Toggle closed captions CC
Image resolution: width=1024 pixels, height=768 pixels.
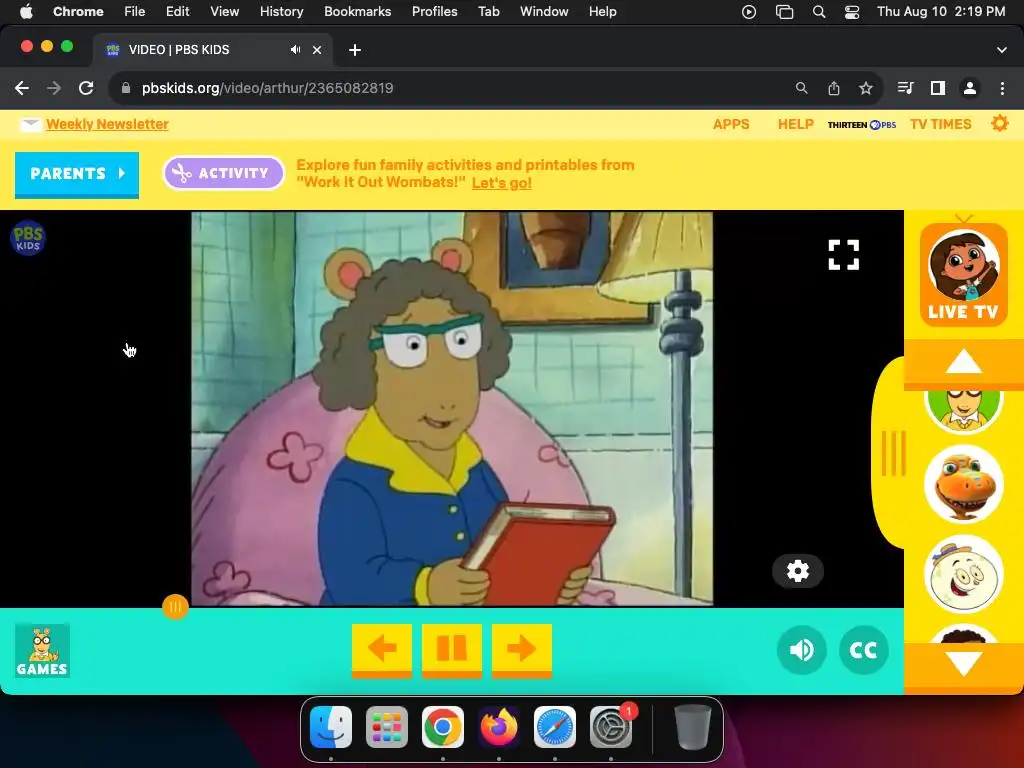(863, 650)
